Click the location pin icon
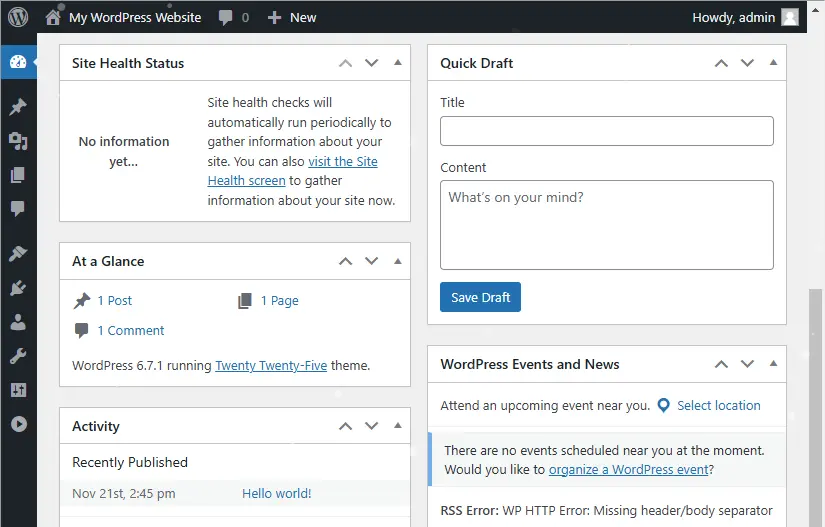Image resolution: width=825 pixels, height=527 pixels. pyautogui.click(x=664, y=406)
